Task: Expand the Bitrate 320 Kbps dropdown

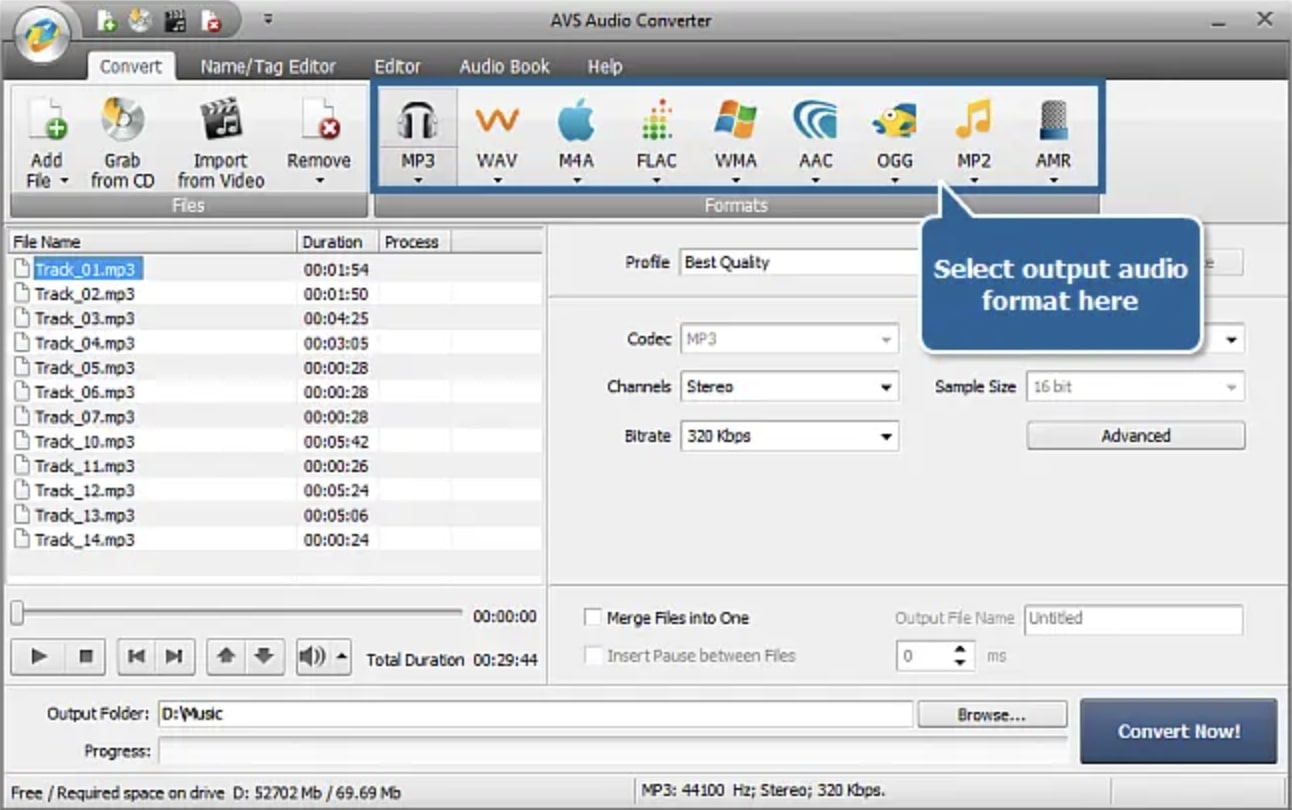Action: 789,436
